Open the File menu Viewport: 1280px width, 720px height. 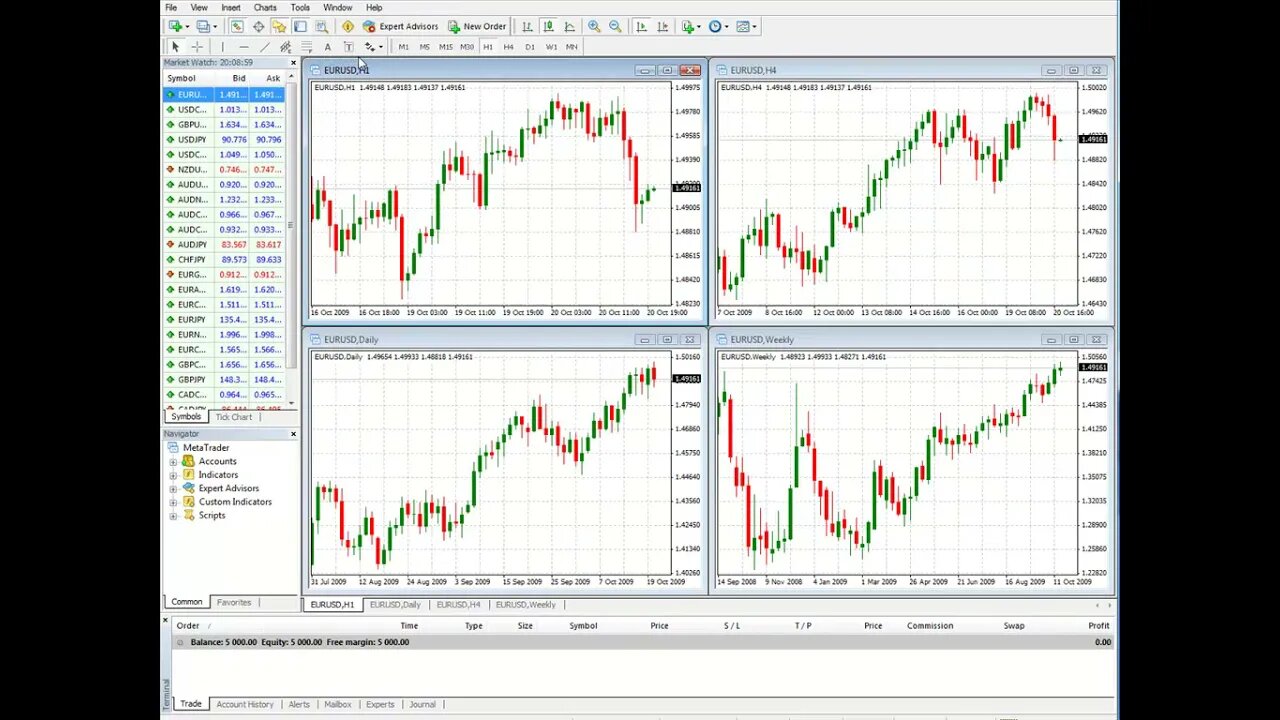171,7
